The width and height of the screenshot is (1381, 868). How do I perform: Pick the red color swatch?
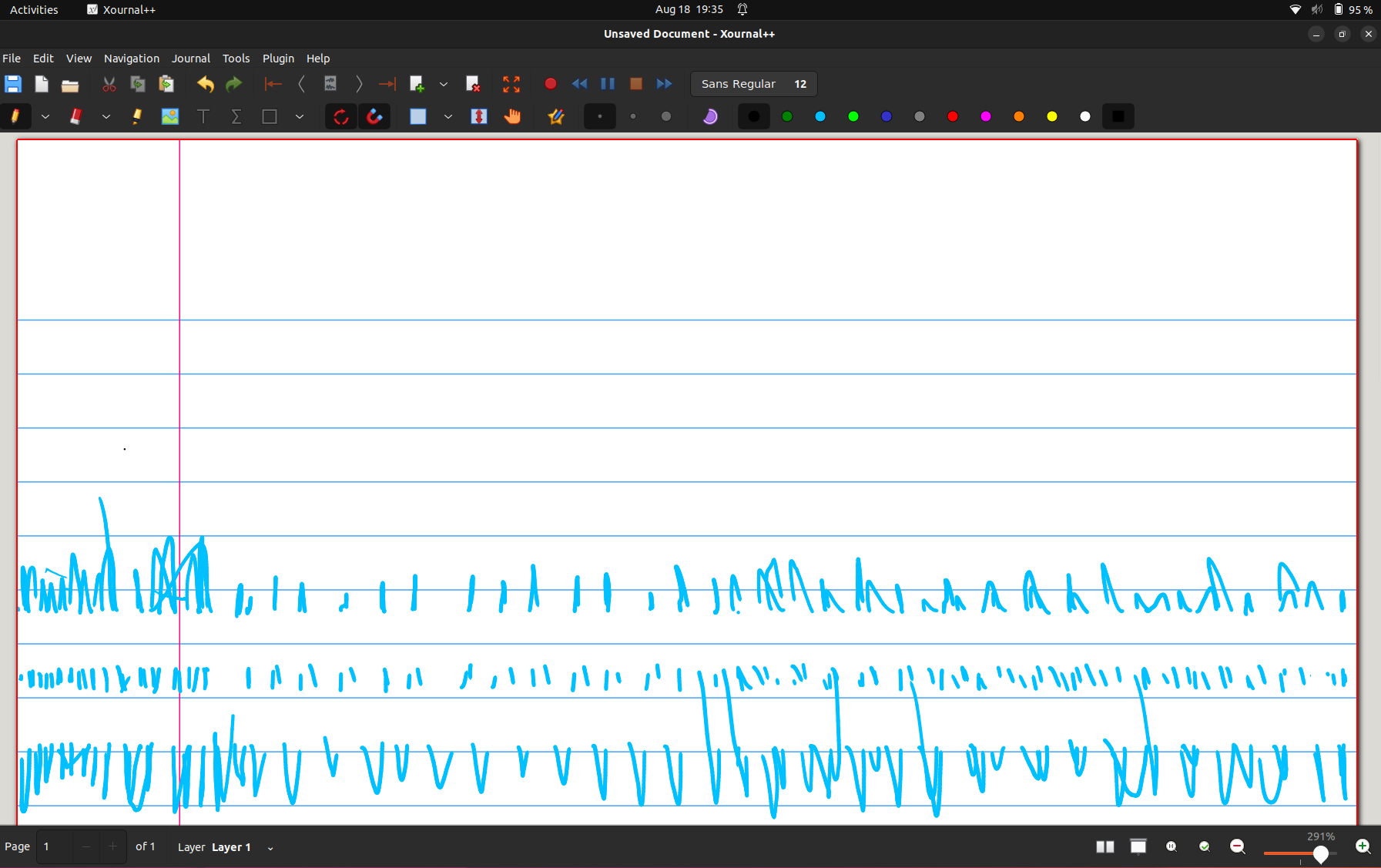953,116
